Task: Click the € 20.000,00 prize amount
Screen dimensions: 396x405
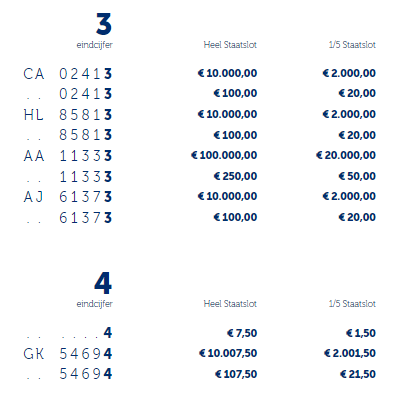Action: click(346, 155)
